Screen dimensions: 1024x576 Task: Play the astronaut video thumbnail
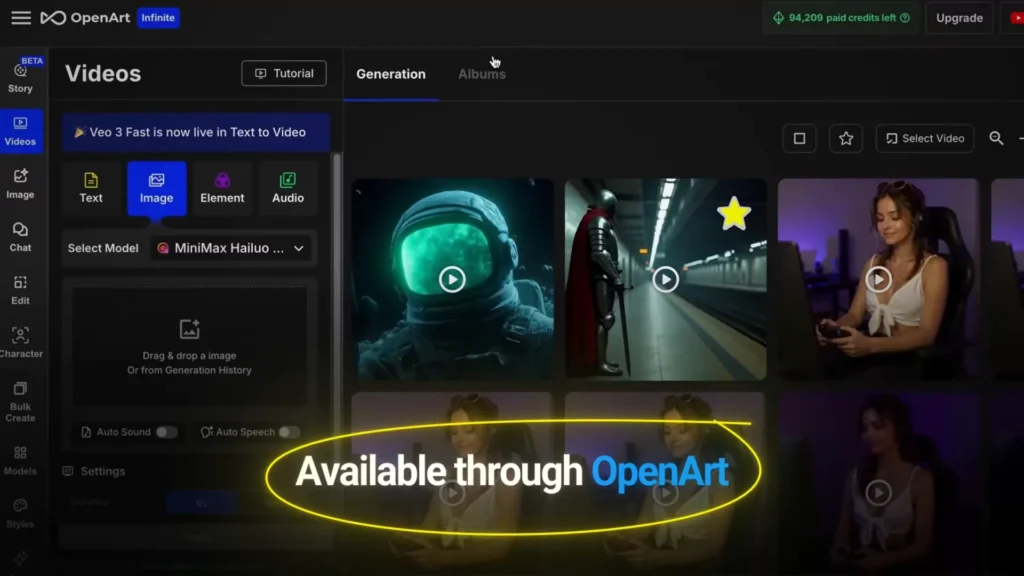453,280
